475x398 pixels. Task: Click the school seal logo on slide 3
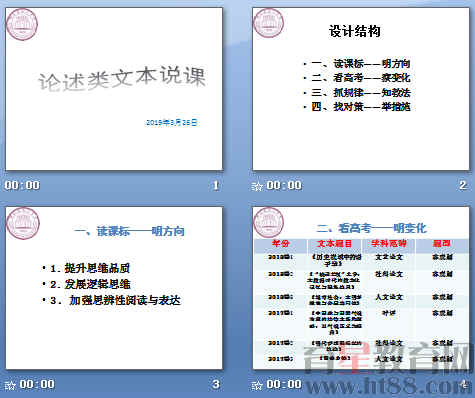click(x=23, y=223)
